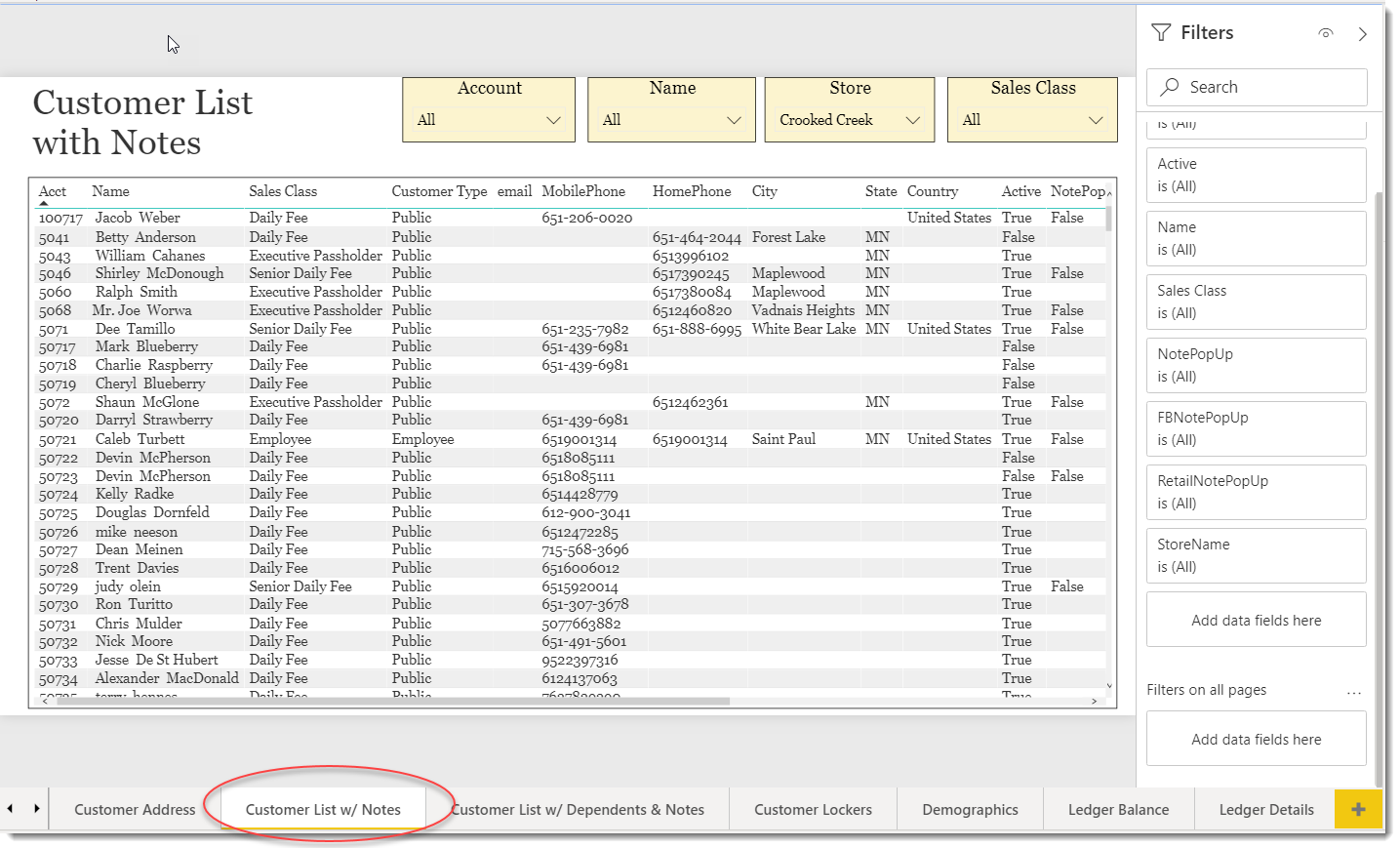Select the Jacob Weber name cell
The height and width of the screenshot is (848, 1400).
pos(138,218)
